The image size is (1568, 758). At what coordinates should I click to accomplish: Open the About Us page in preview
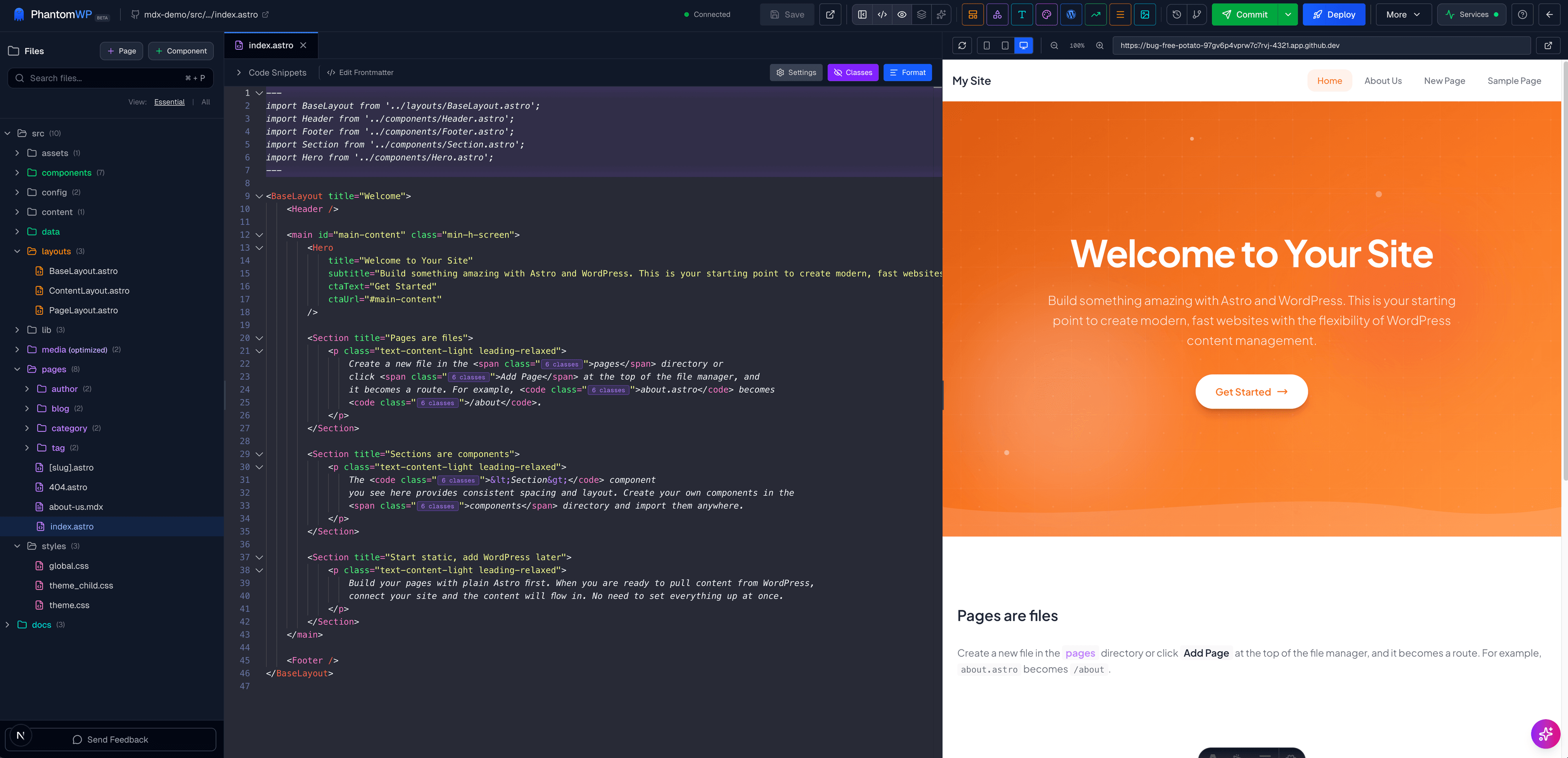[1382, 80]
